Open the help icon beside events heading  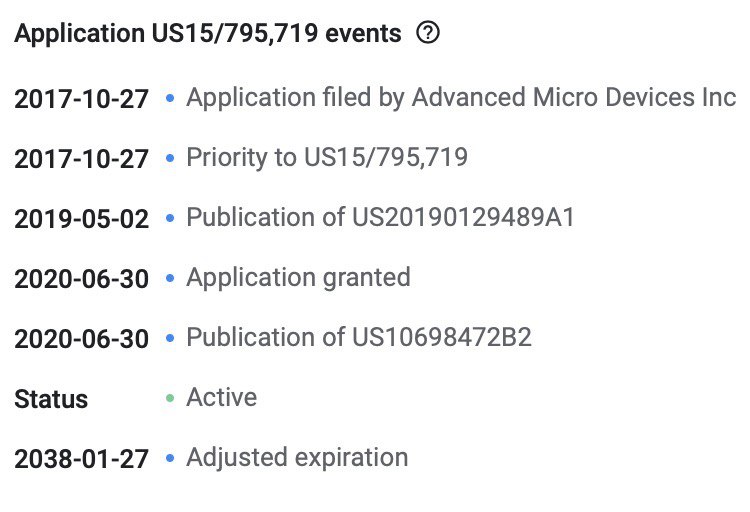[428, 33]
